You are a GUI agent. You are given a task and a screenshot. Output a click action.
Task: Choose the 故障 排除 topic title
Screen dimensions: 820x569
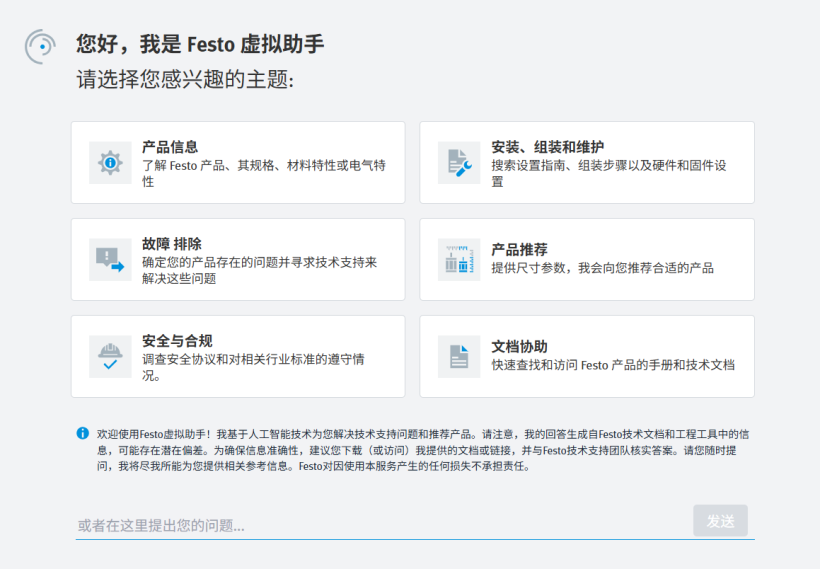click(x=172, y=244)
